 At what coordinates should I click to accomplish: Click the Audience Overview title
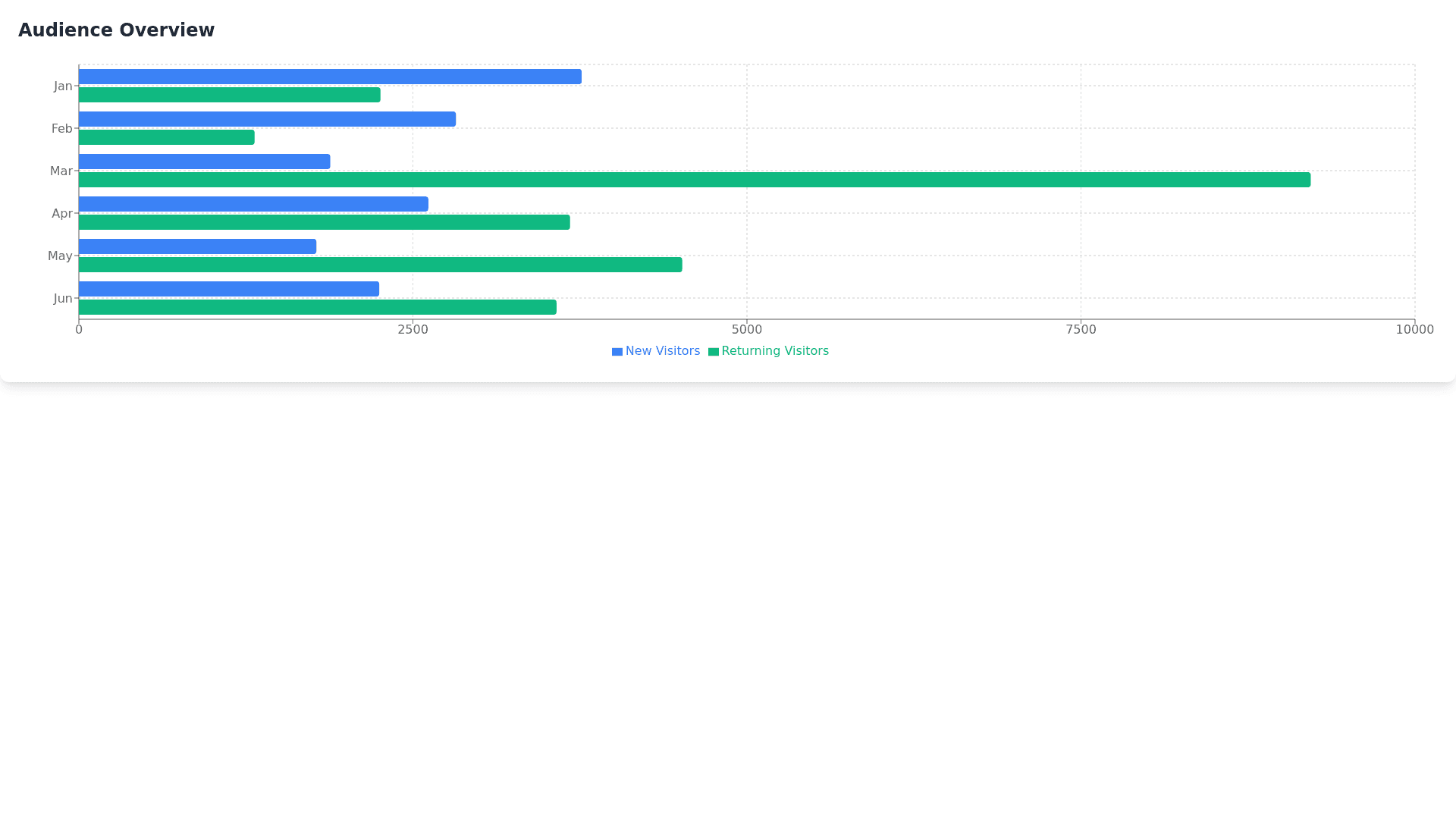pyautogui.click(x=116, y=30)
